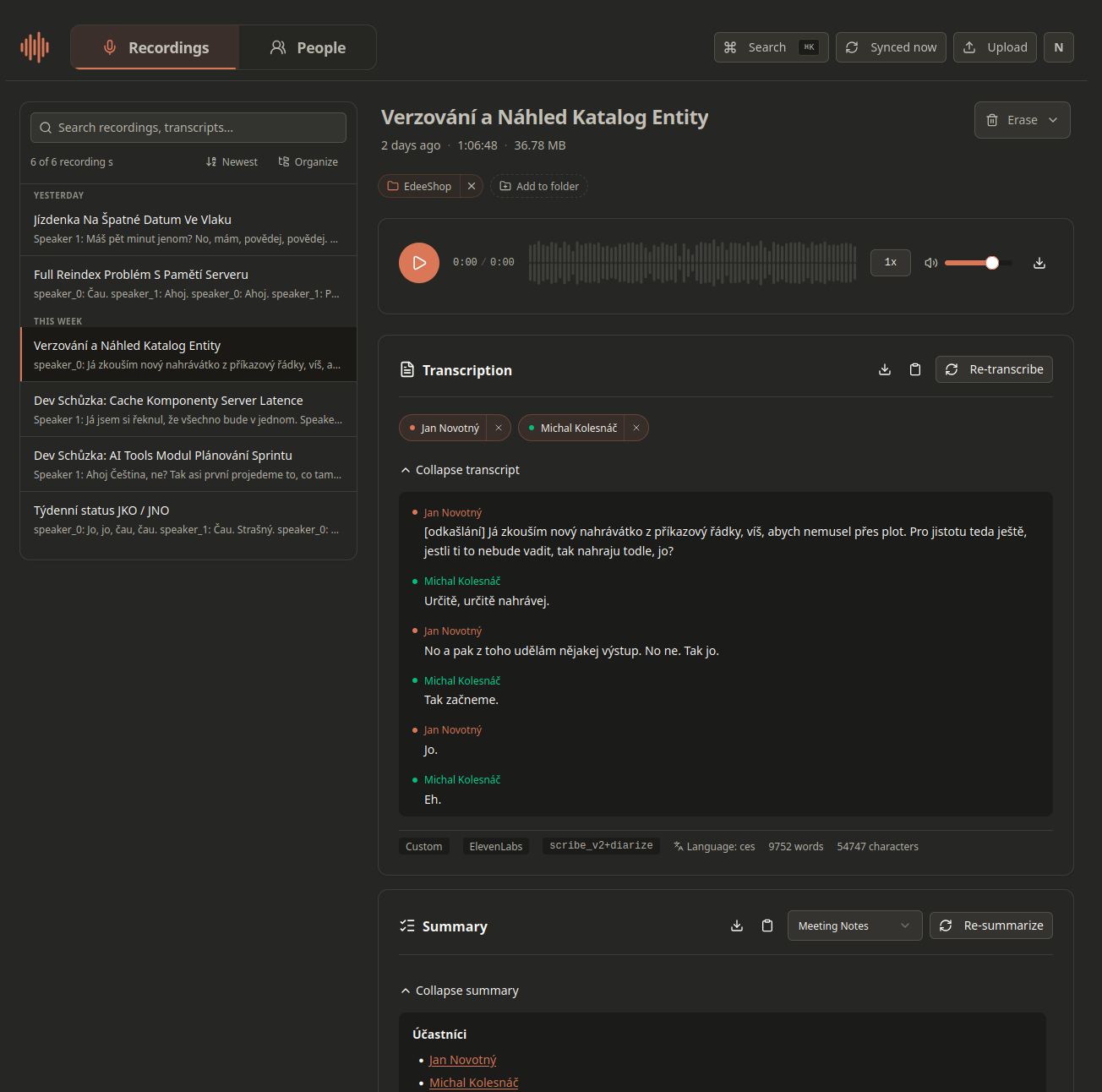Viewport: 1102px width, 1092px height.
Task: Download audio file from player
Action: [1039, 263]
